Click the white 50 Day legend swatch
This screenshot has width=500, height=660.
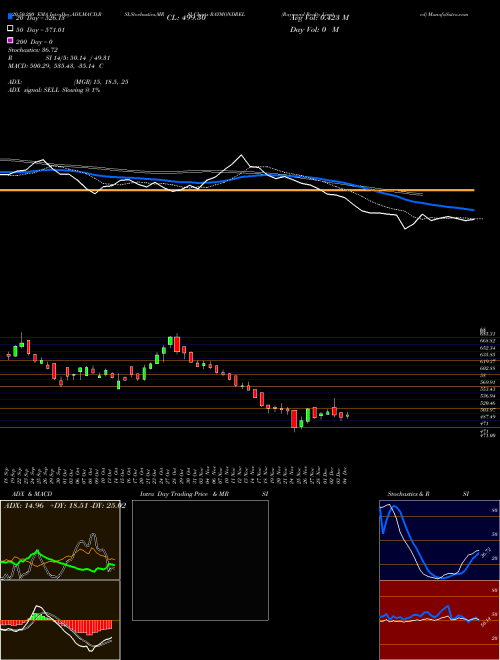click(x=10, y=29)
